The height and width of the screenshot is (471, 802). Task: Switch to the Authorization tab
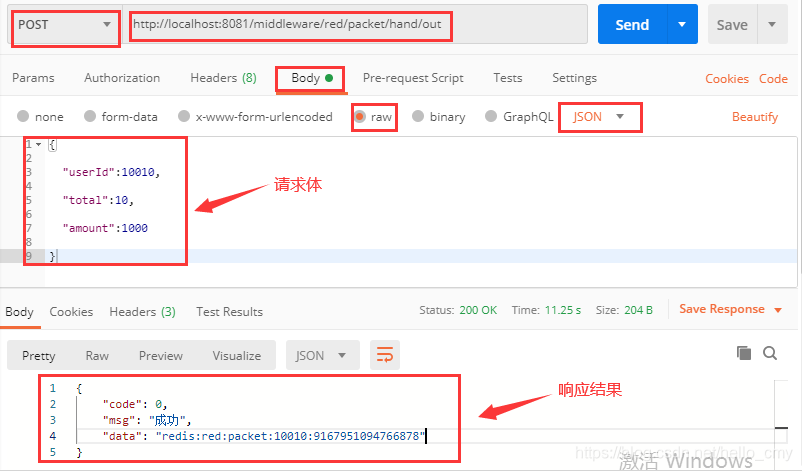[x=122, y=78]
